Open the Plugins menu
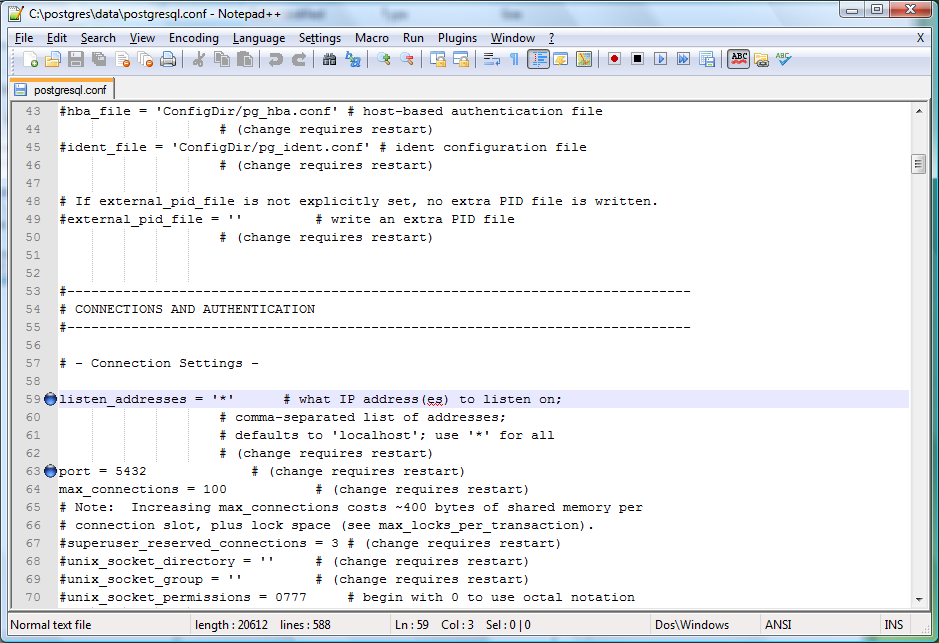 [458, 38]
